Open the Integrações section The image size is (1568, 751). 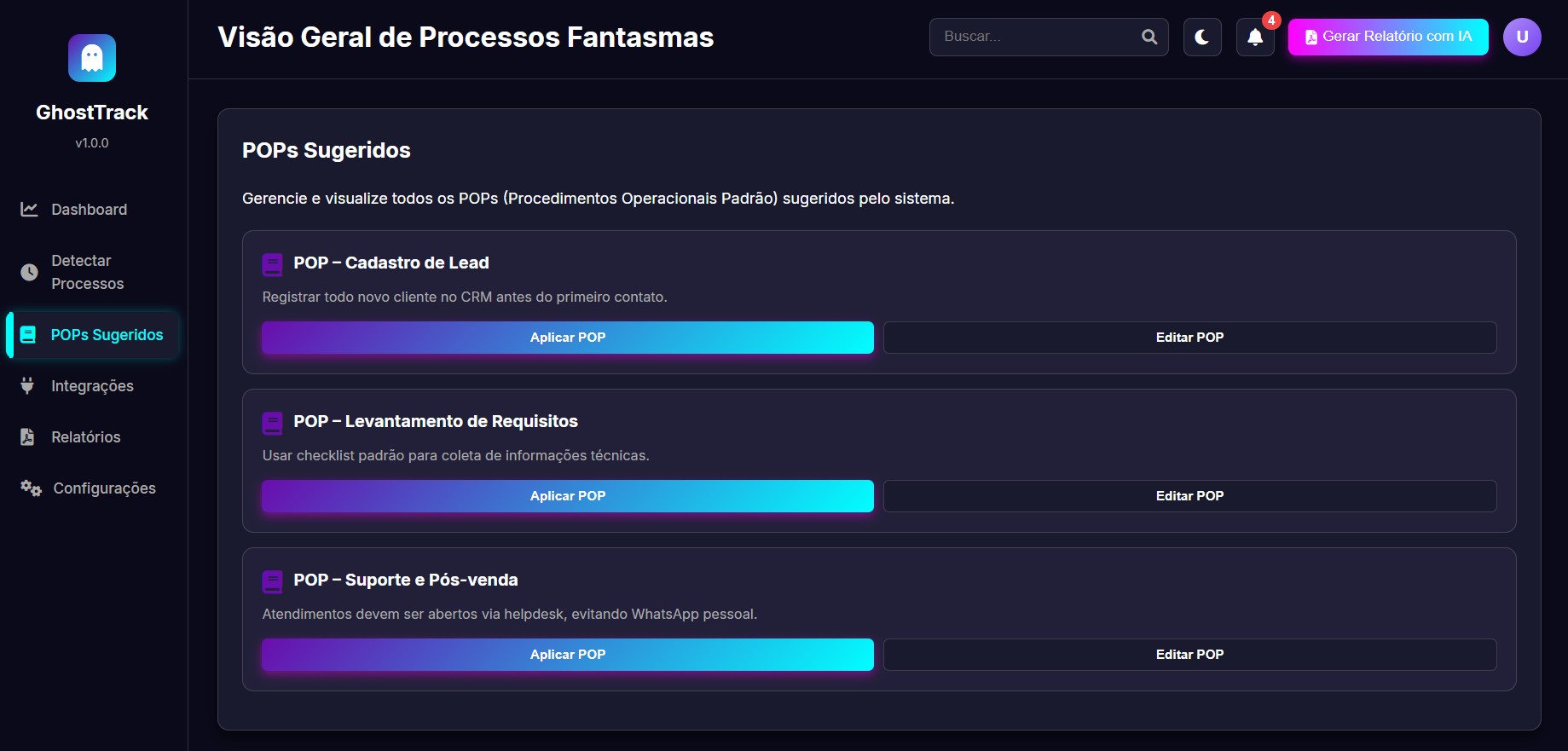(92, 386)
